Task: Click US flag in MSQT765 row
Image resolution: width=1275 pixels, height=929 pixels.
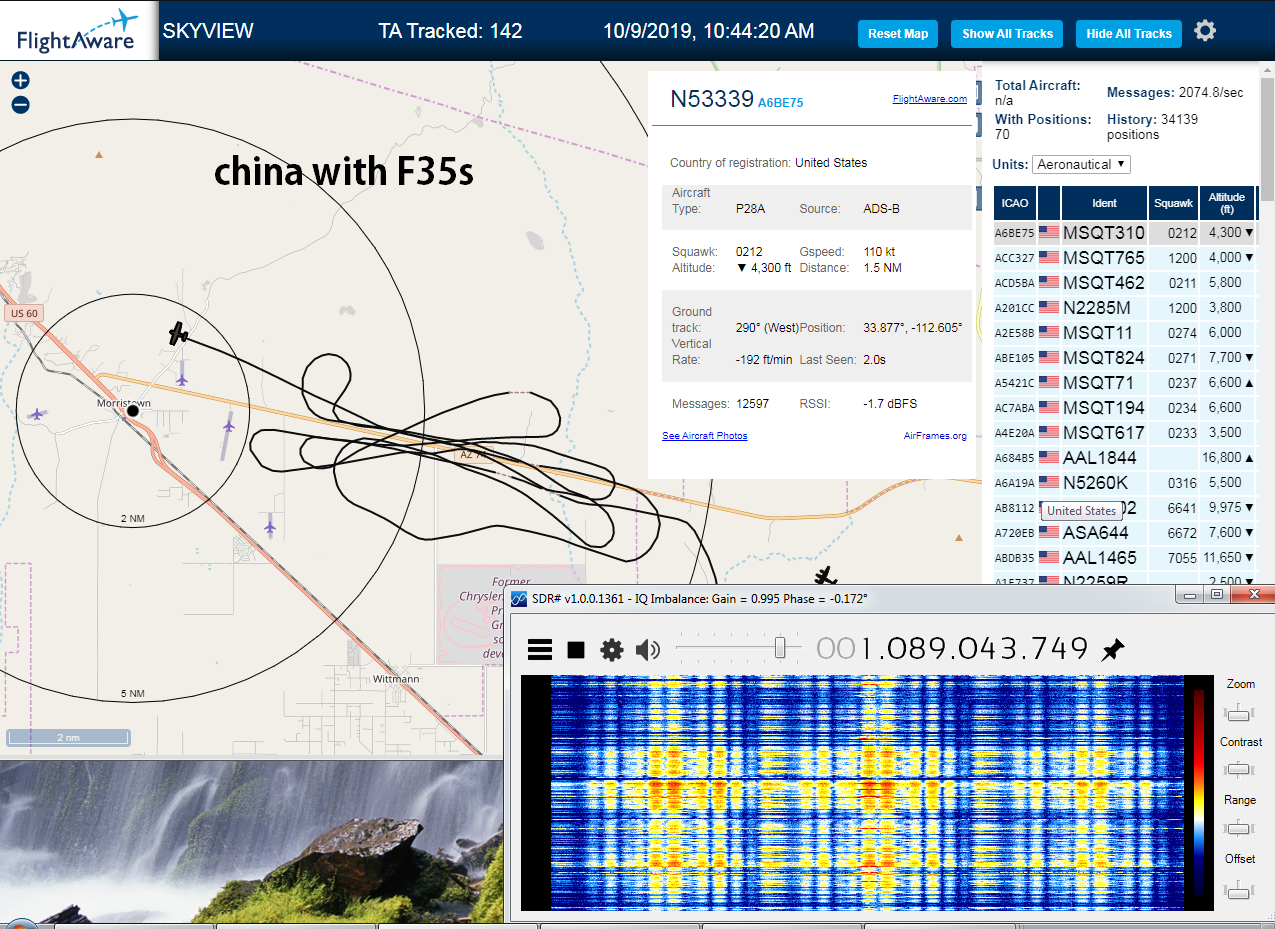Action: tap(1049, 258)
